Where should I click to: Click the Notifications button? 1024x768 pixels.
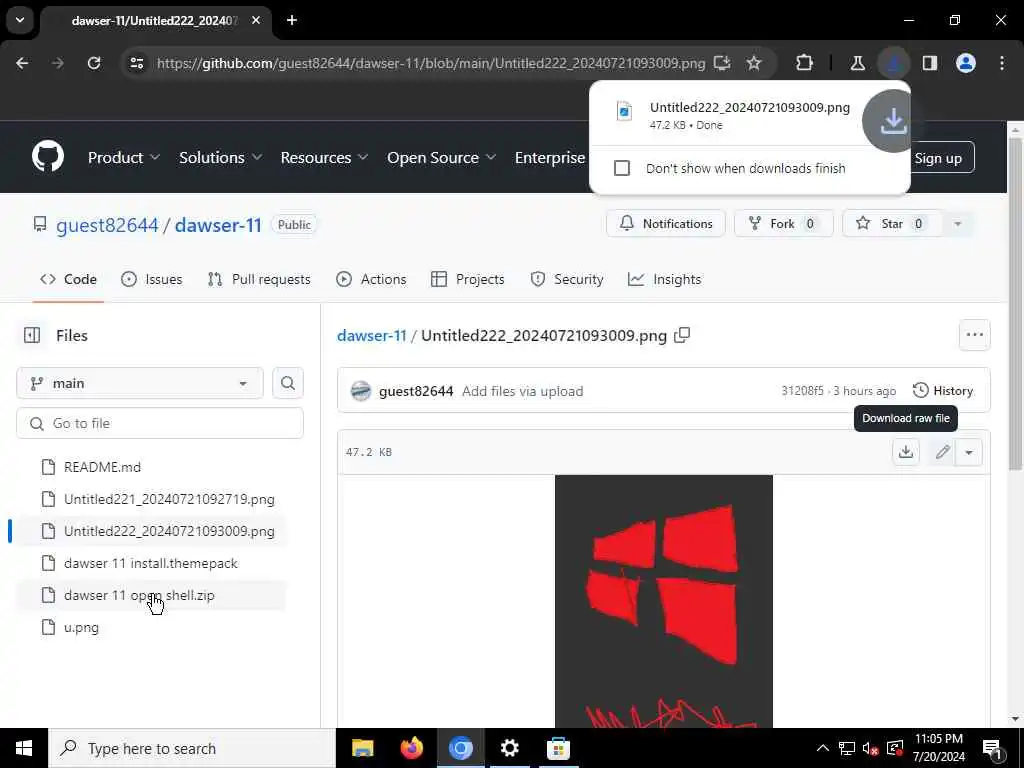(665, 224)
